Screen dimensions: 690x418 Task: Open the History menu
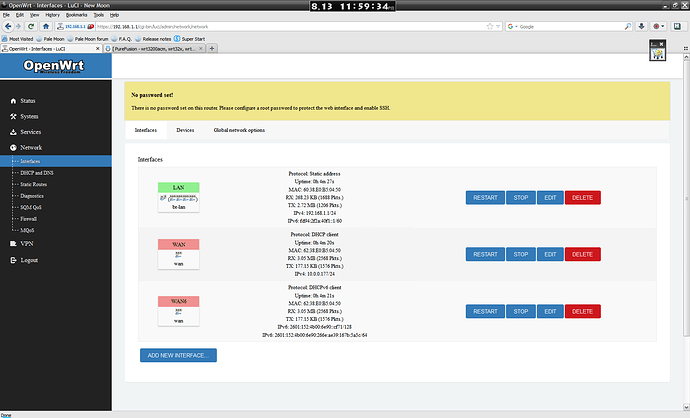pos(52,15)
